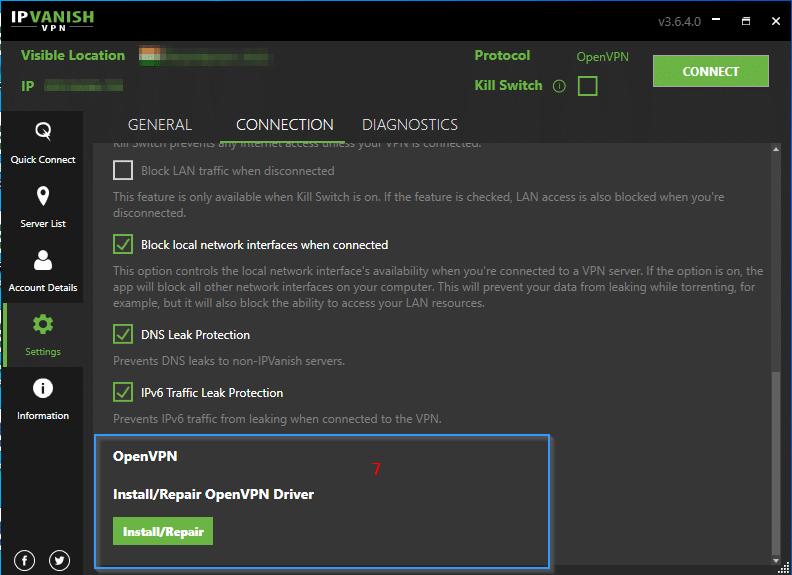Click the settings vertical scrollbar thumb

pyautogui.click(x=776, y=463)
